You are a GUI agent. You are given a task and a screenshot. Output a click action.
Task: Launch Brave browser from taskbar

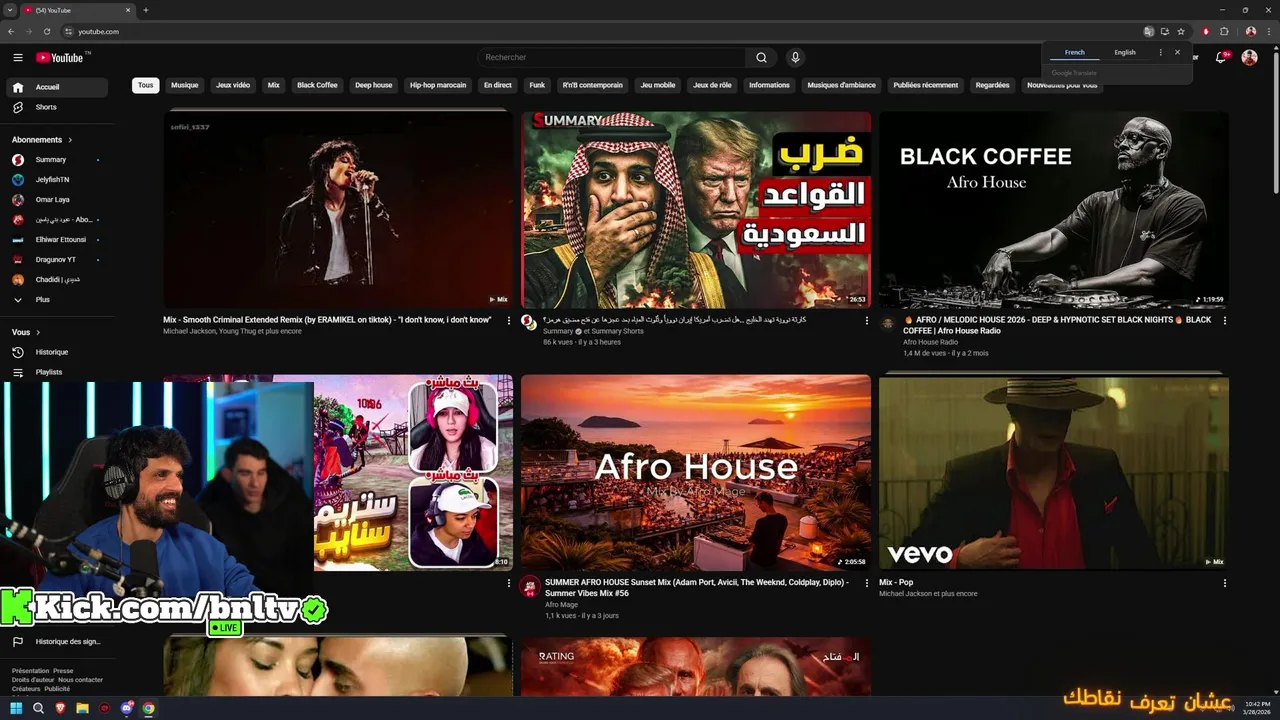(60, 708)
